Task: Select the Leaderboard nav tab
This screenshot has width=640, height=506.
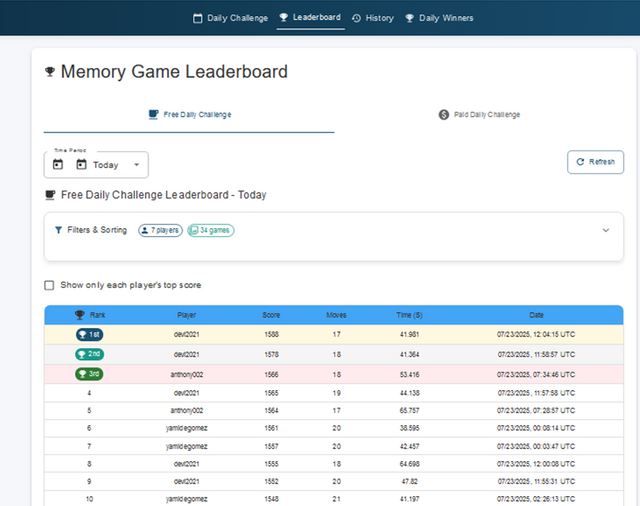Action: (x=310, y=18)
